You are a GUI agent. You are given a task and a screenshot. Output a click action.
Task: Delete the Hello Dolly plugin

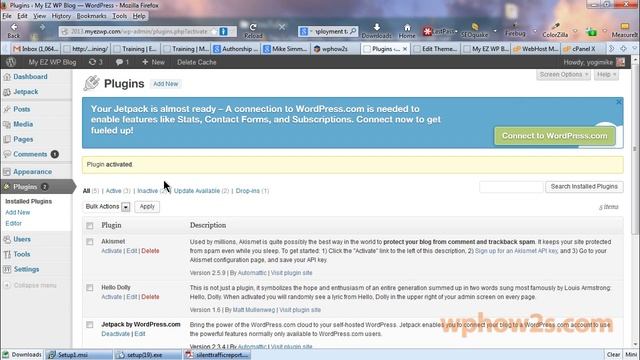(x=150, y=297)
